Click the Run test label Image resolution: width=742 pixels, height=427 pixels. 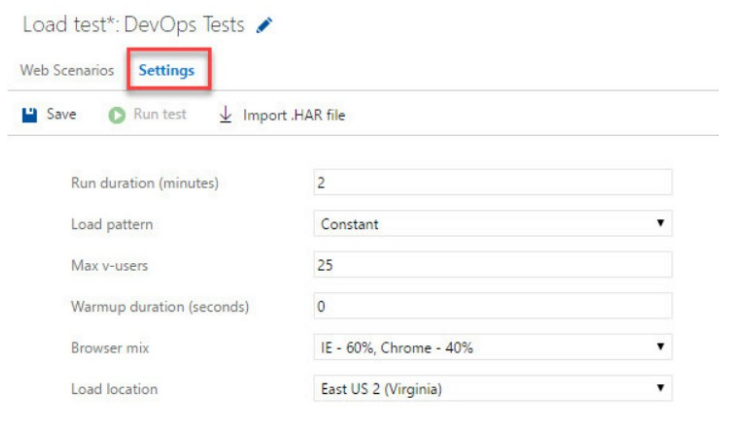pos(160,114)
